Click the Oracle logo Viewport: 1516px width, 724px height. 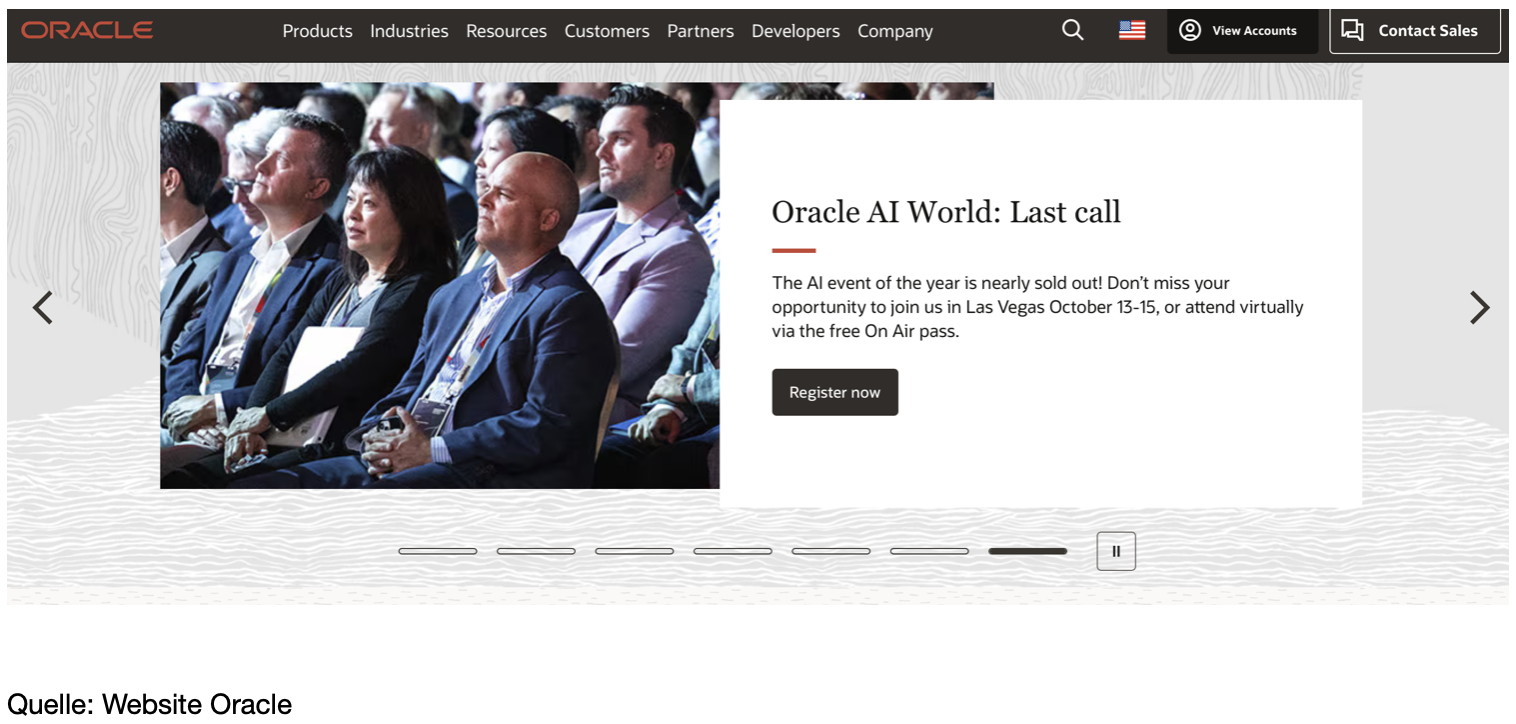(x=87, y=30)
